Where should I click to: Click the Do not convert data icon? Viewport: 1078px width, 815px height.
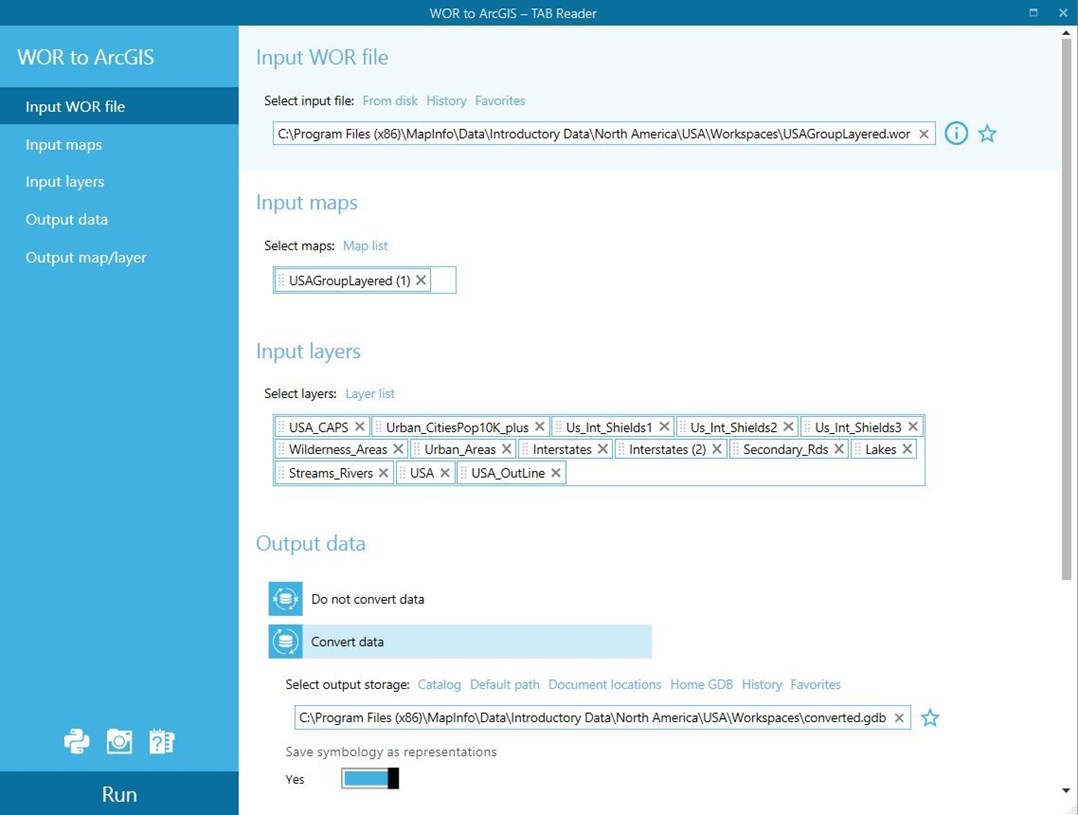[x=285, y=599]
